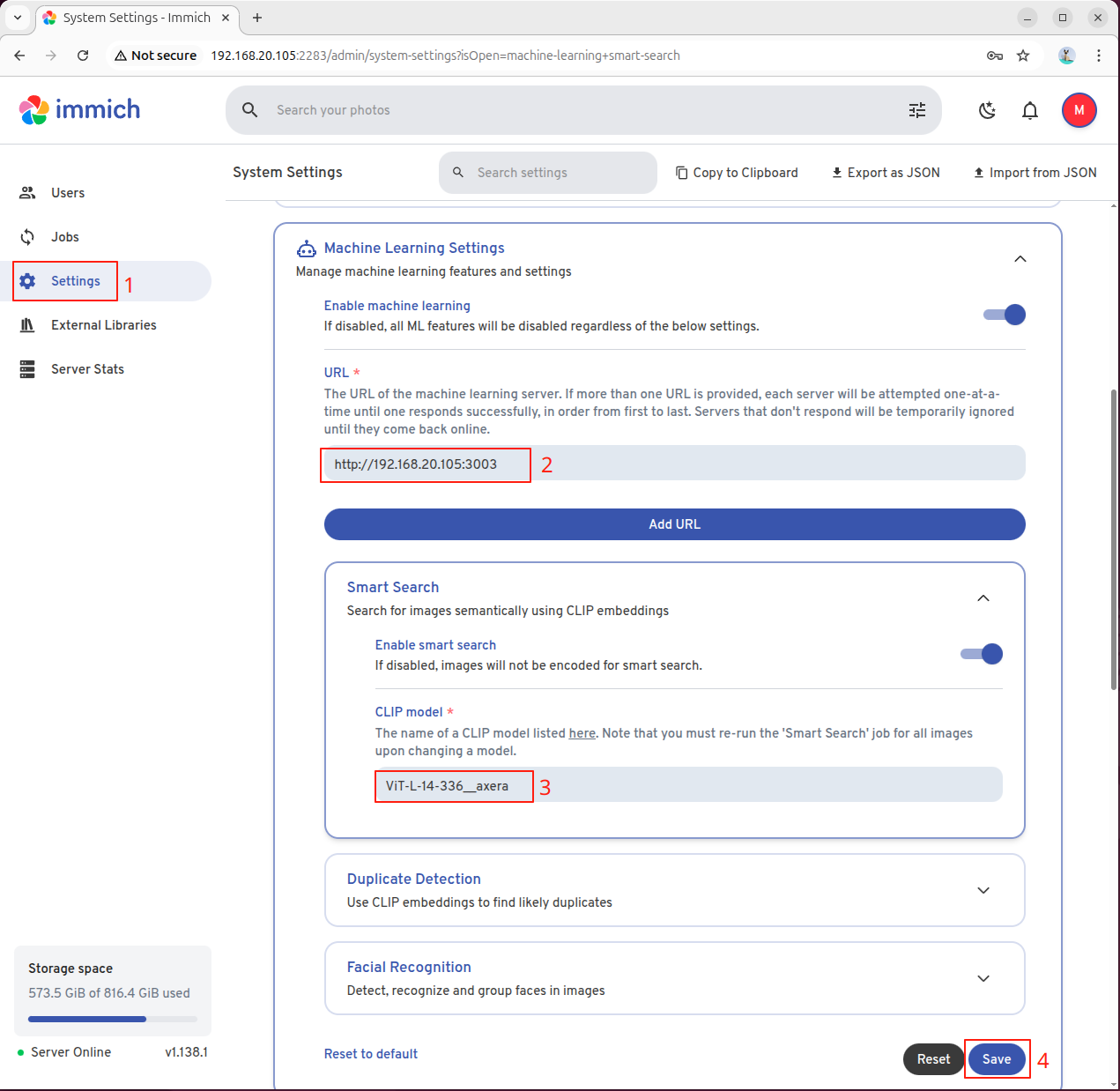Click the 'here' CLIP model link

[x=582, y=733]
